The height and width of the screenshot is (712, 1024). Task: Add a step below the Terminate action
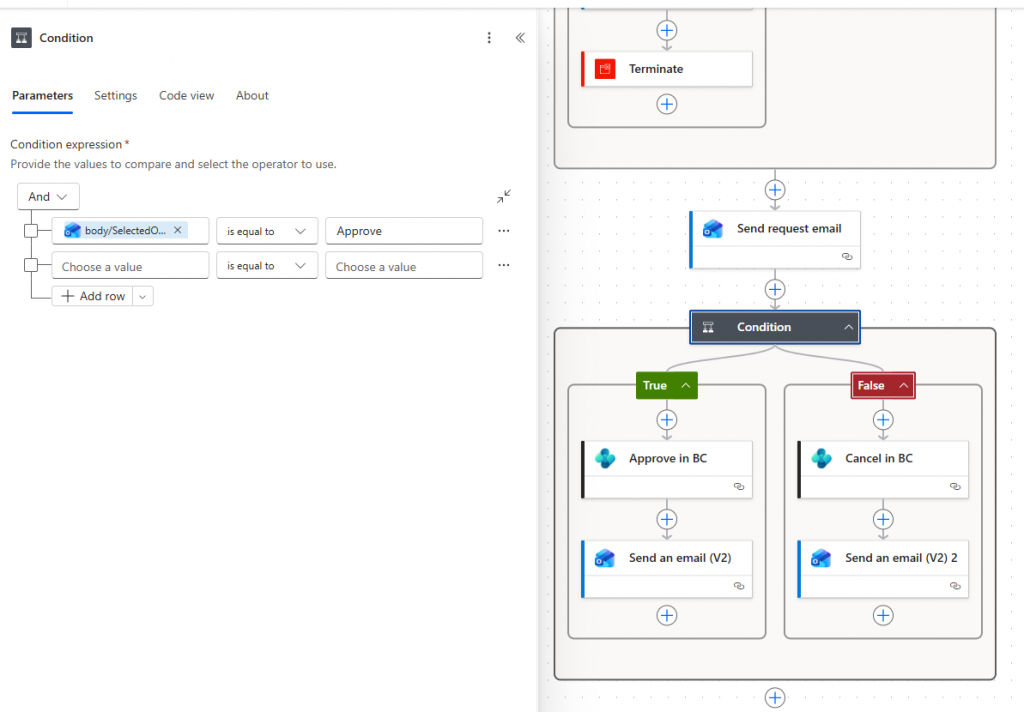tap(667, 104)
